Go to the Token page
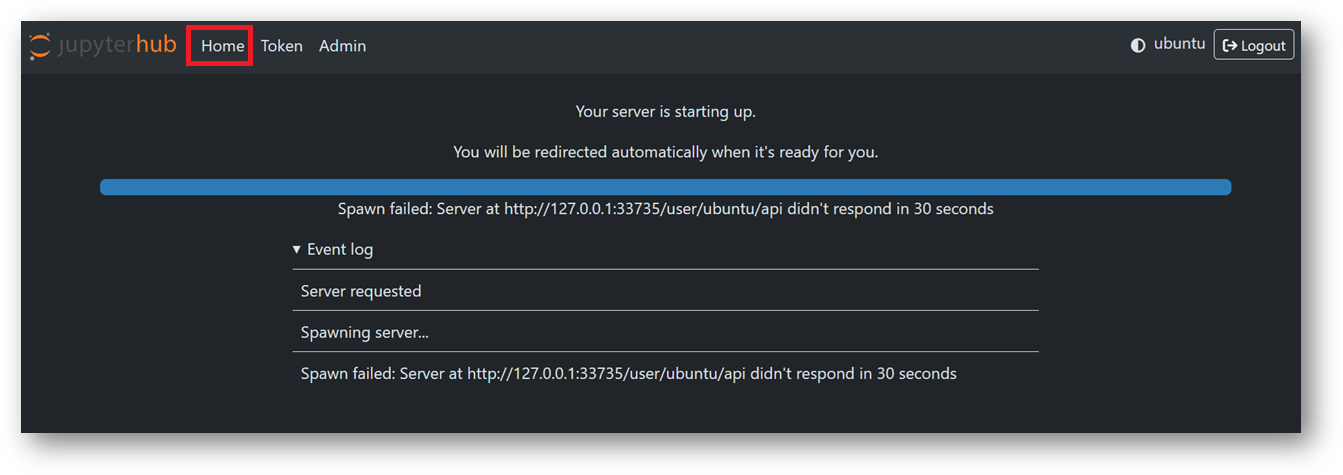 click(281, 46)
